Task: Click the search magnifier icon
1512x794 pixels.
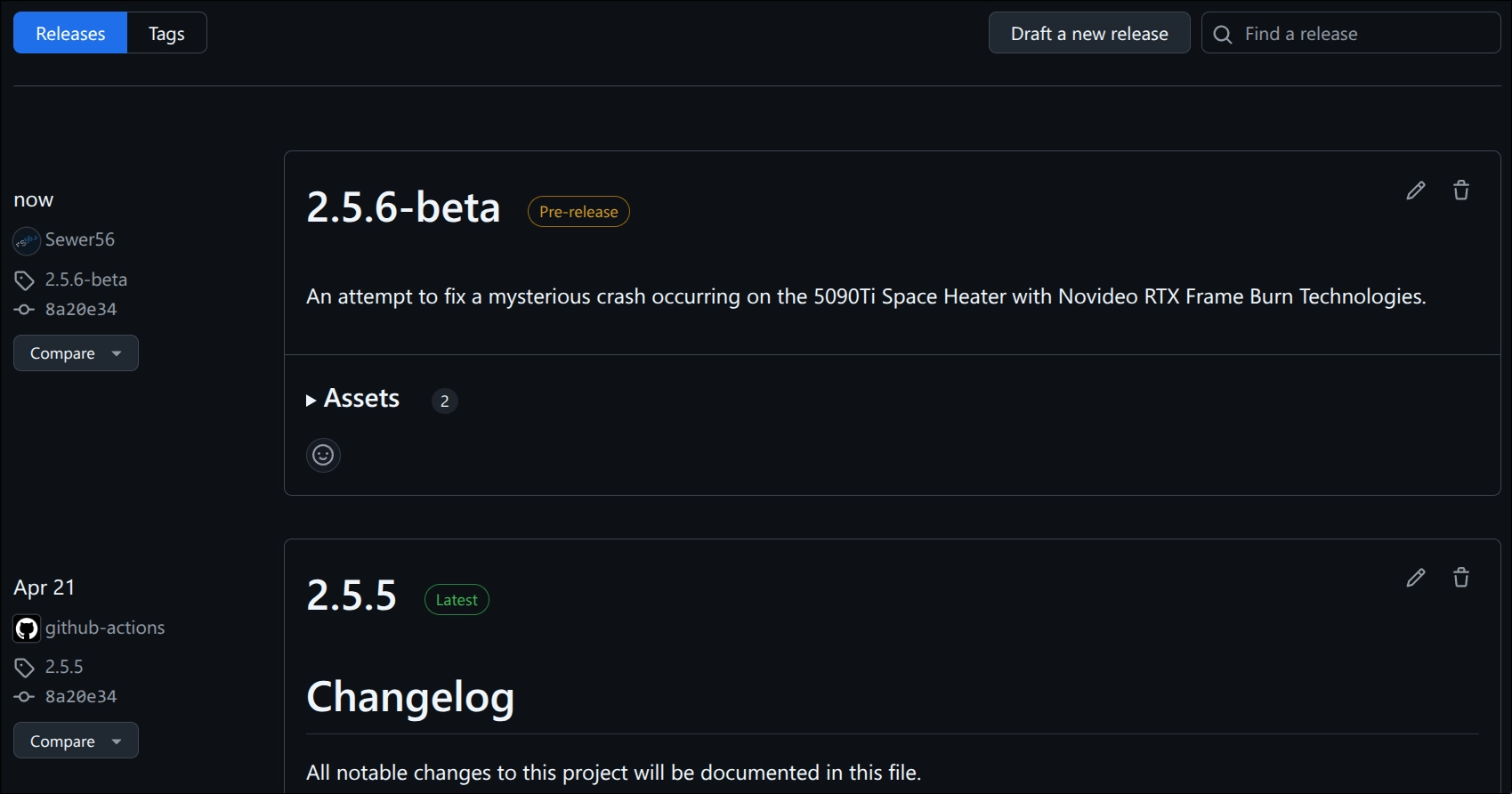Action: (1223, 34)
